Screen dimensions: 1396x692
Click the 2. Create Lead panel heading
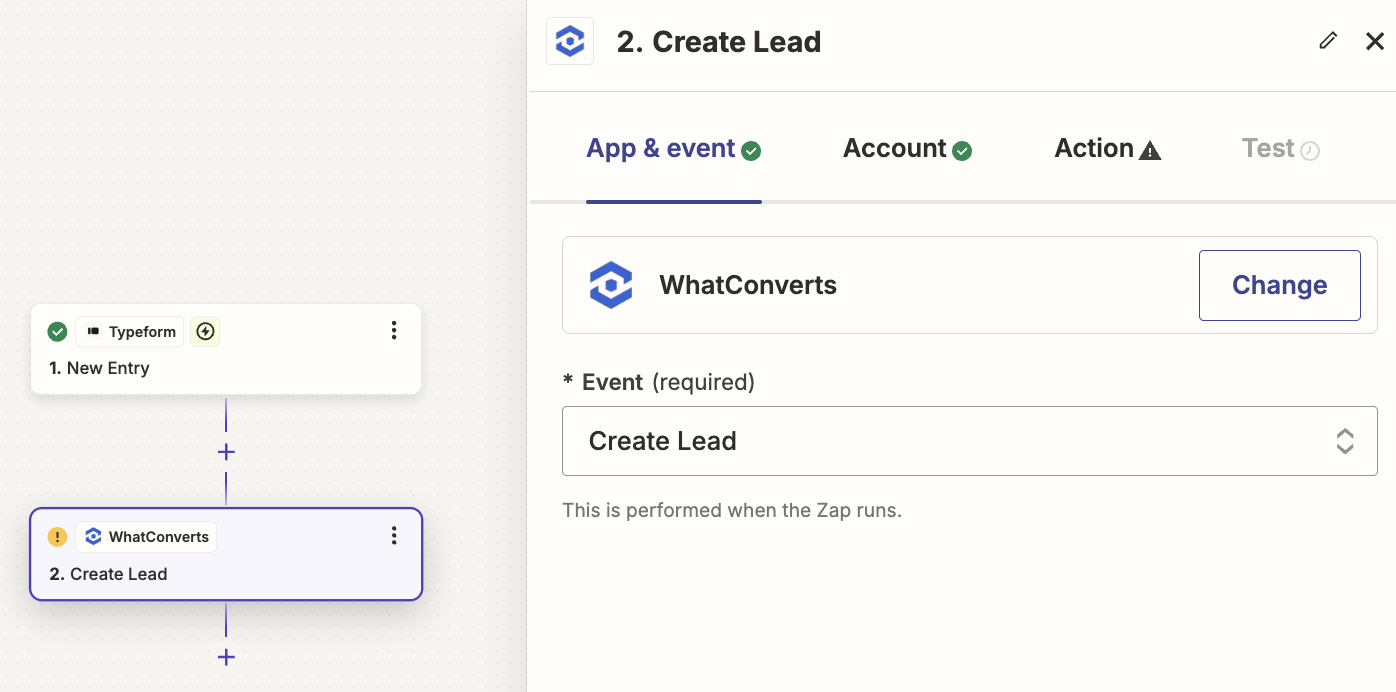click(719, 42)
